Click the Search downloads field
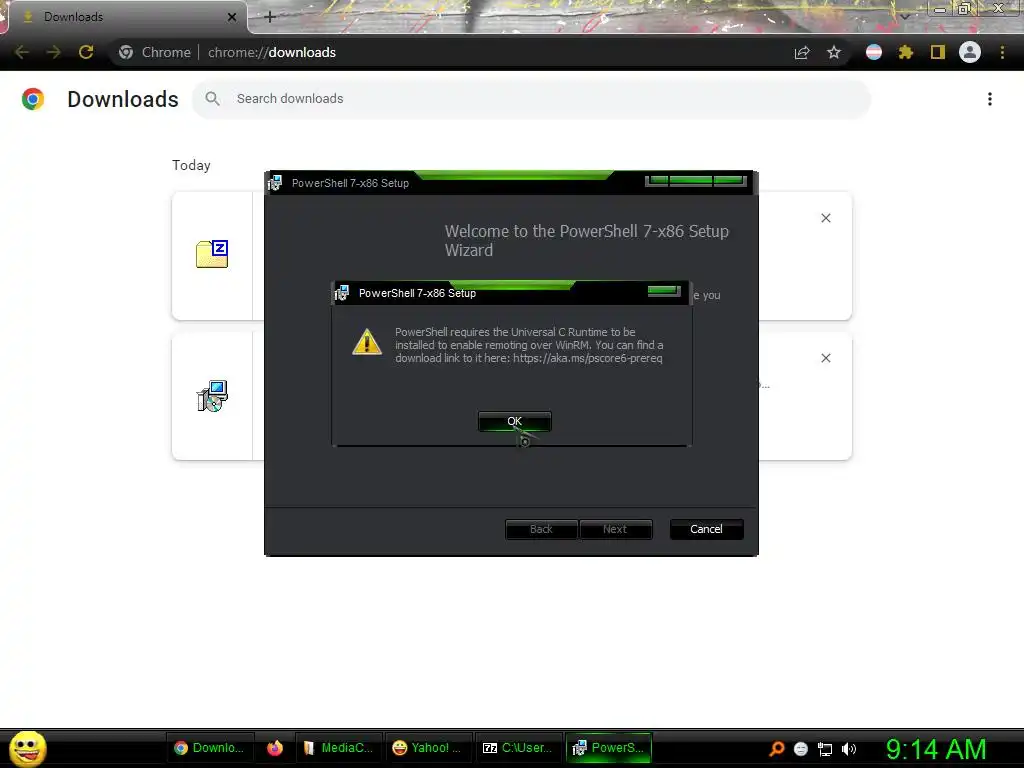 click(531, 99)
